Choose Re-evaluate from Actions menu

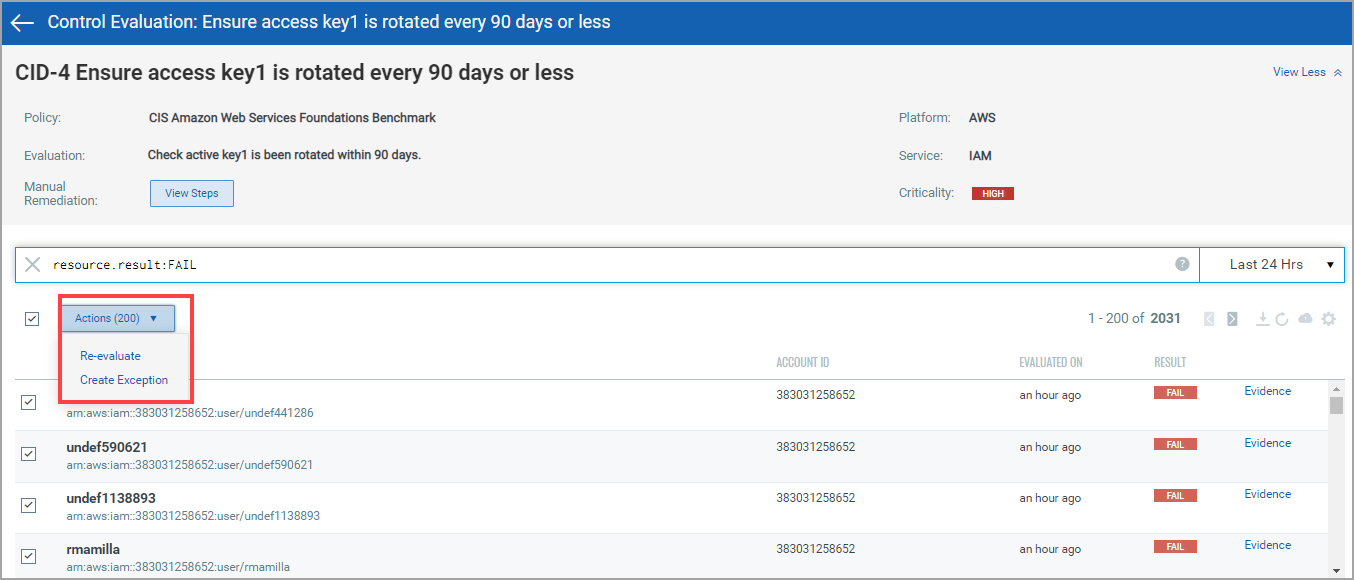pos(110,356)
